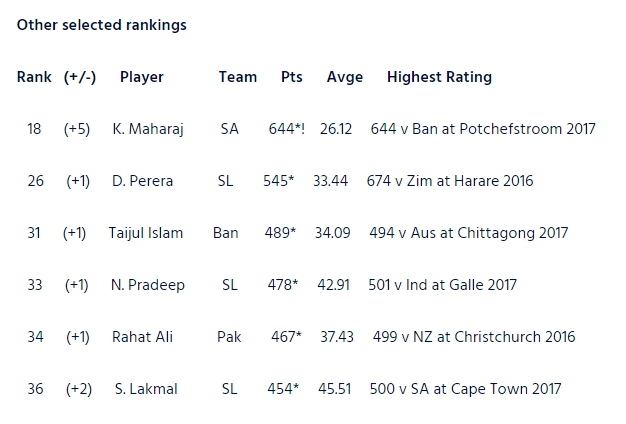
Task: Click '494 v Aus at Chittagong 2017'
Action: [x=469, y=233]
